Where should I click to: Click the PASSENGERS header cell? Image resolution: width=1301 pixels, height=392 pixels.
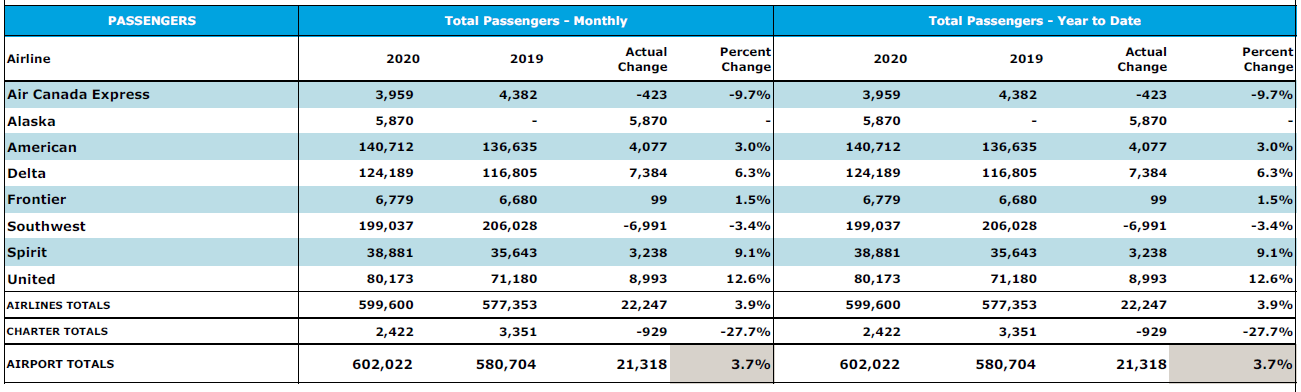[151, 20]
